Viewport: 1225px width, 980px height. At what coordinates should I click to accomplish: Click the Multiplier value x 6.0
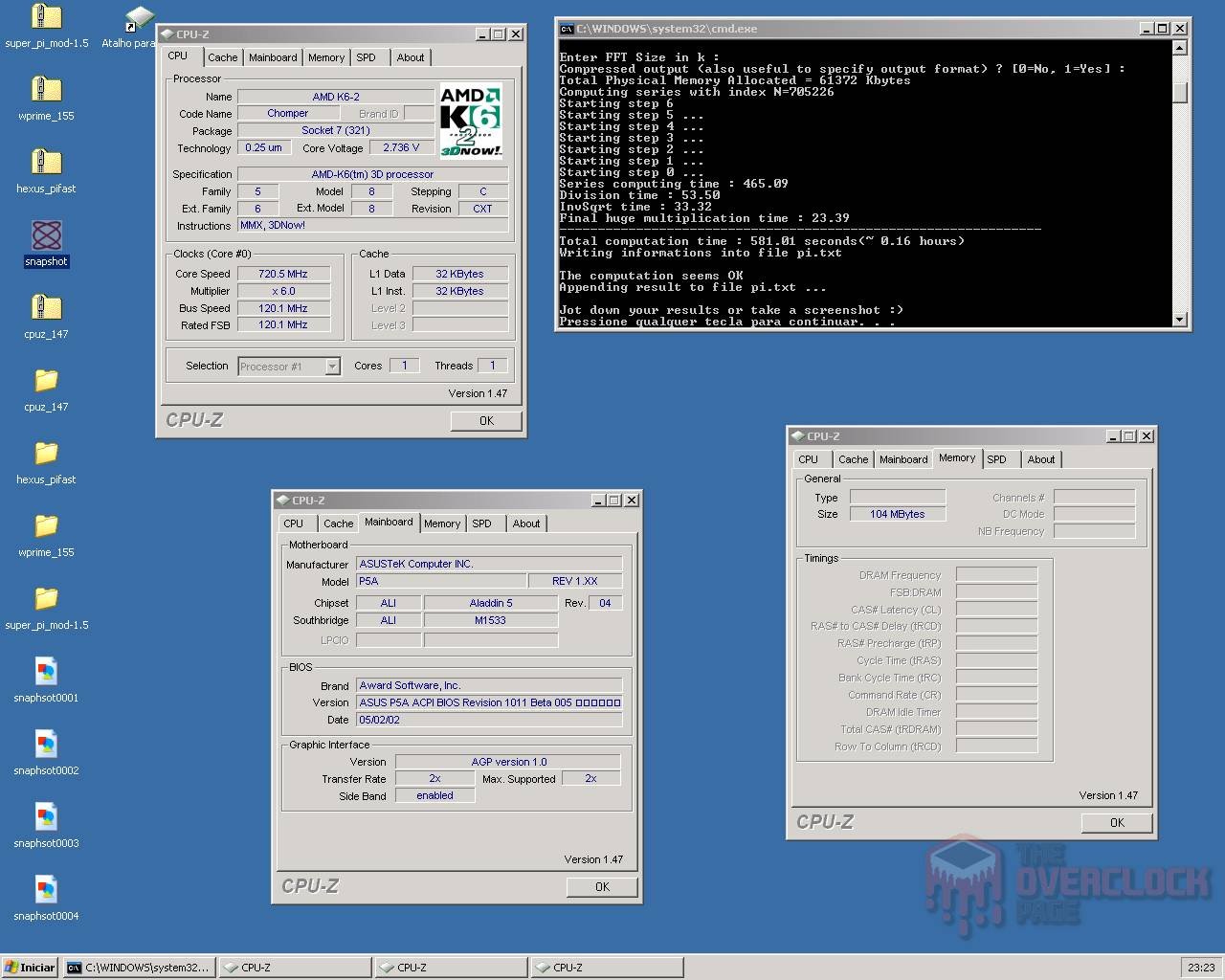[283, 291]
